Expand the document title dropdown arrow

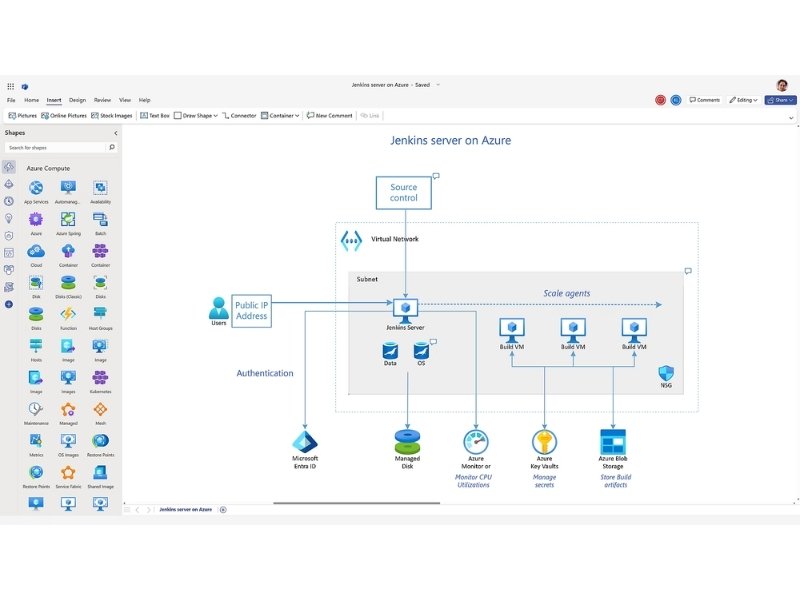(x=438, y=85)
